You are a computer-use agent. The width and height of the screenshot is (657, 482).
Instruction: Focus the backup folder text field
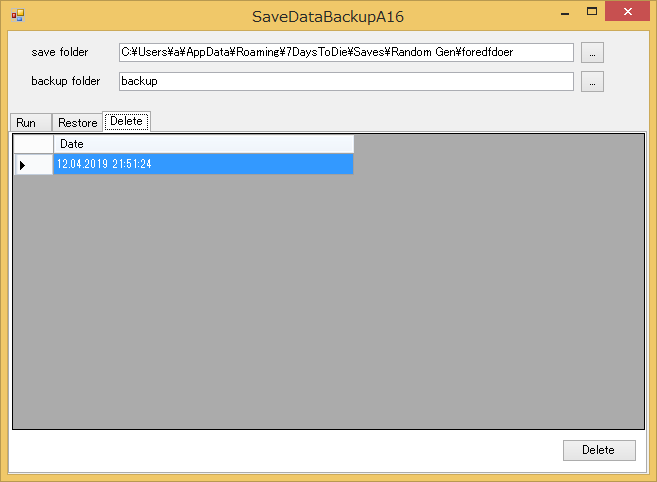coord(346,81)
